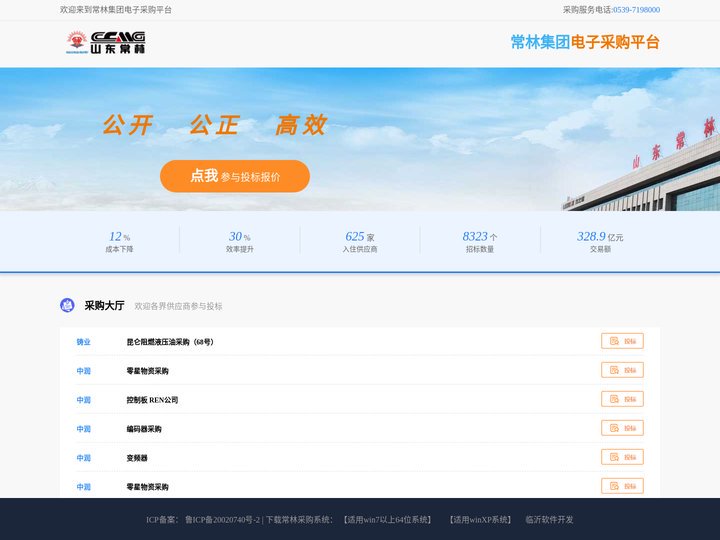Click the 常林集团电子采购平台 title
The height and width of the screenshot is (540, 720).
(x=585, y=42)
